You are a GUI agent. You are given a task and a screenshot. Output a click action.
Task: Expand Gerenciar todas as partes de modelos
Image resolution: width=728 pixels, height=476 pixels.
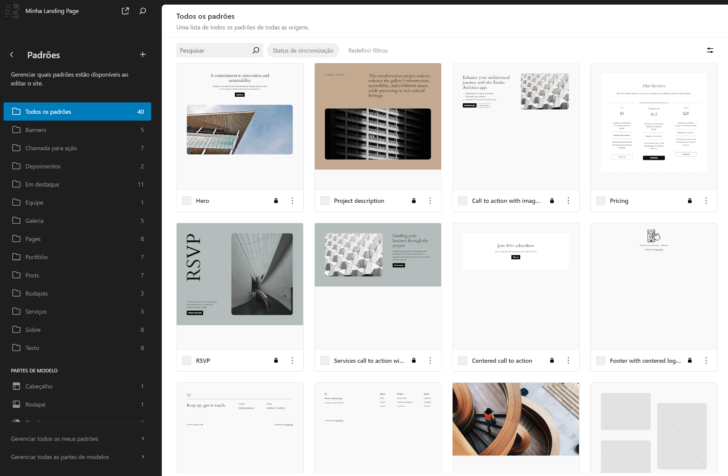pyautogui.click(x=77, y=457)
